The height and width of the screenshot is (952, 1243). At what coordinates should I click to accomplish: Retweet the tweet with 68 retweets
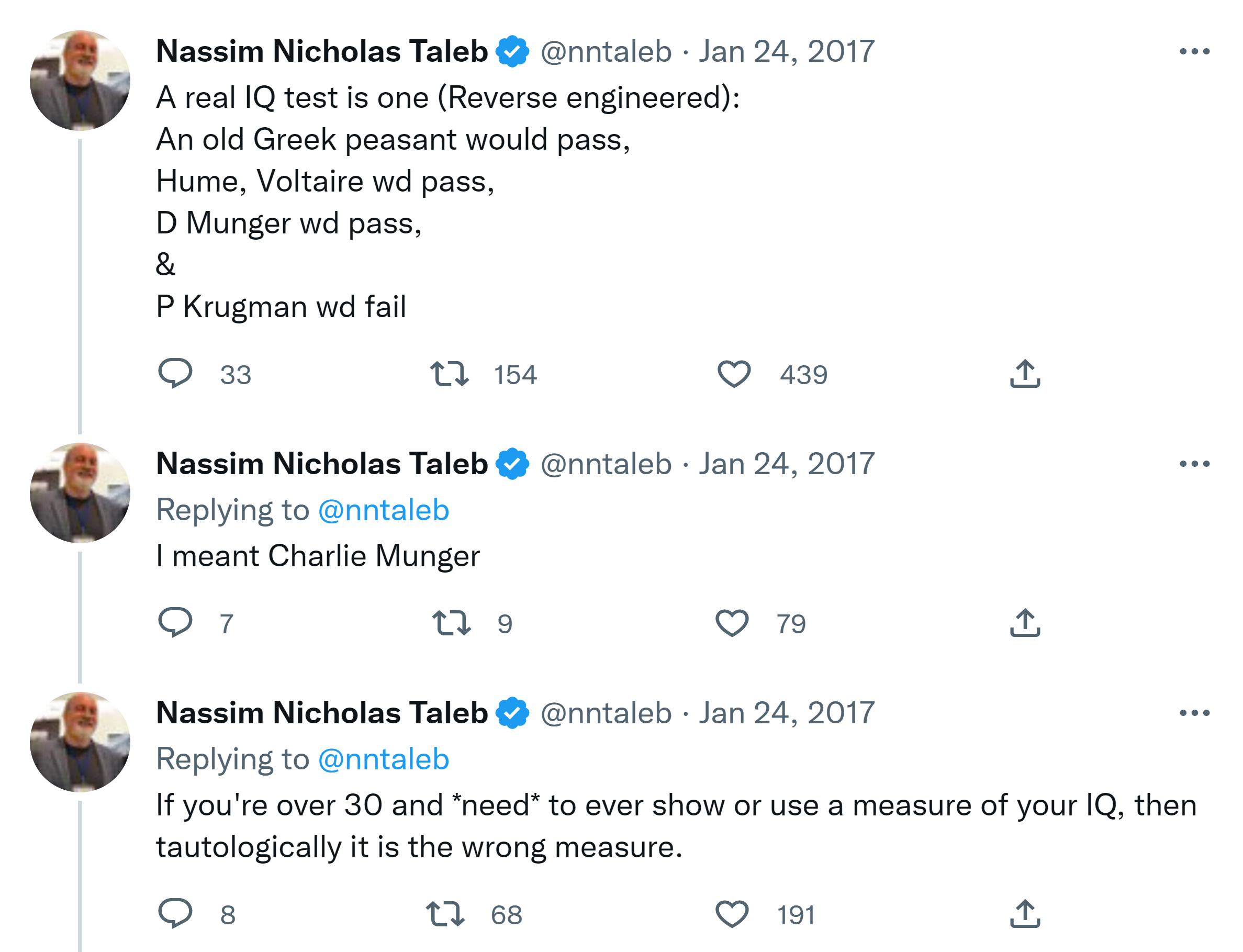point(445,913)
